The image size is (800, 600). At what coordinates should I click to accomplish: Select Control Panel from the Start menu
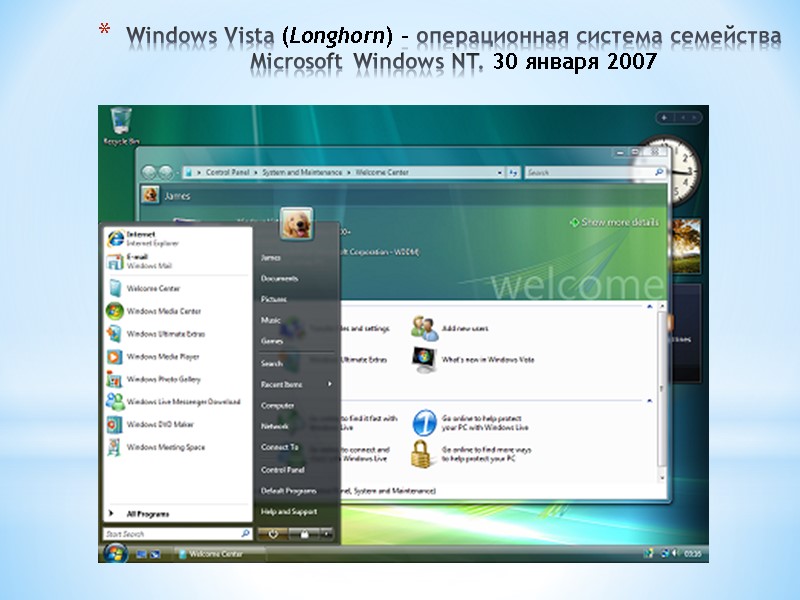(284, 469)
